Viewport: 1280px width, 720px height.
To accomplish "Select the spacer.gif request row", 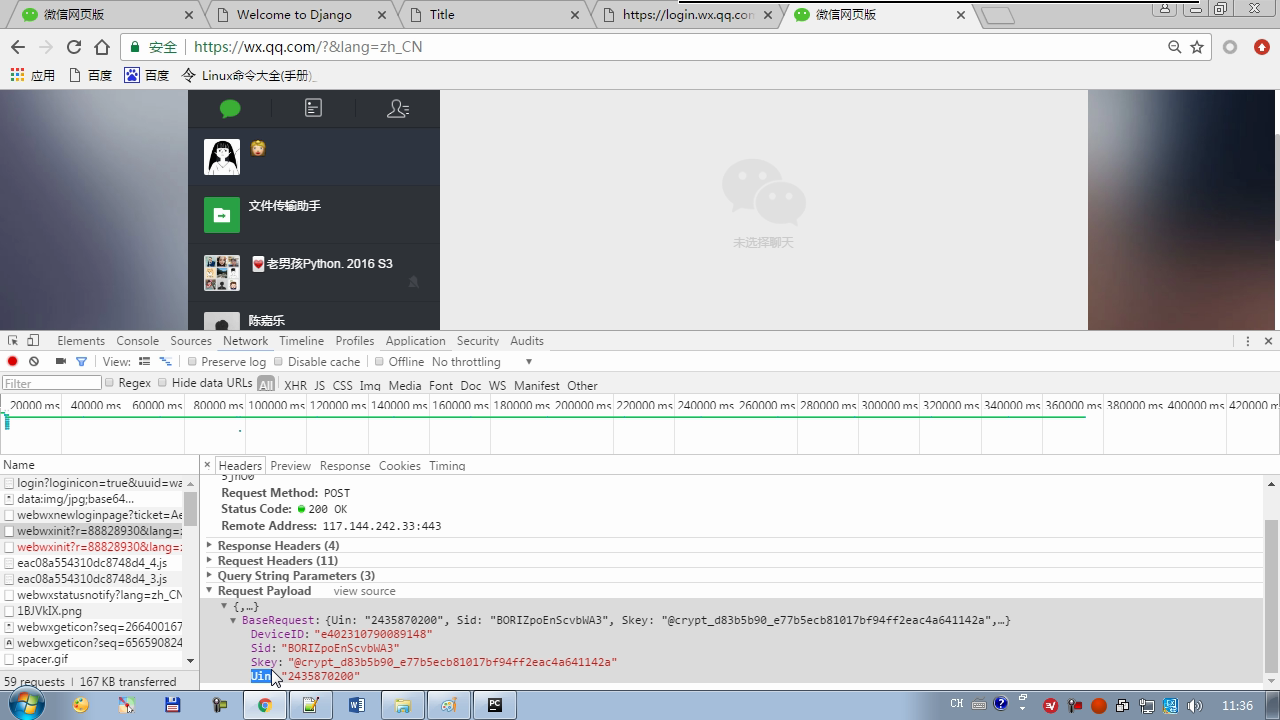I will coord(92,659).
